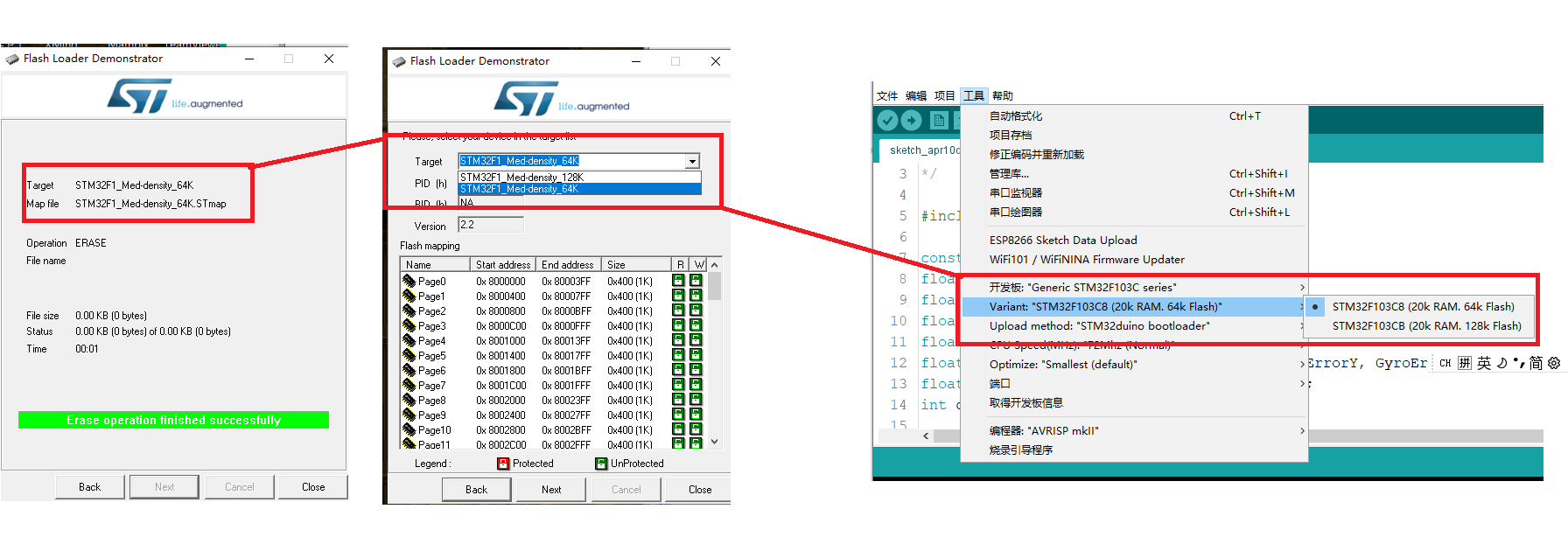Select 自动格式化 menu entry

[x=1134, y=116]
